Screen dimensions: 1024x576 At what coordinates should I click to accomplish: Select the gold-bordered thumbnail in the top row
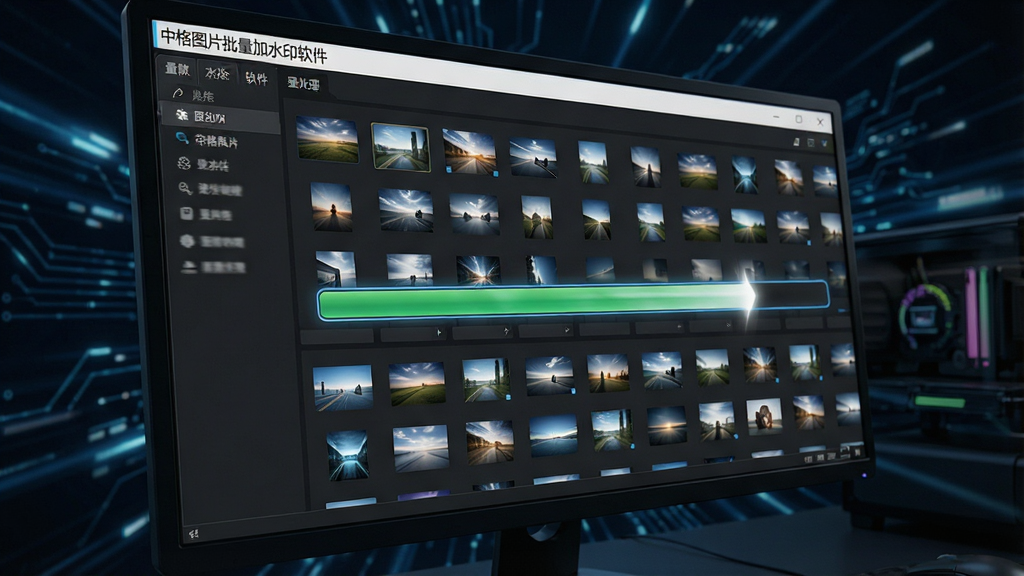(x=400, y=148)
